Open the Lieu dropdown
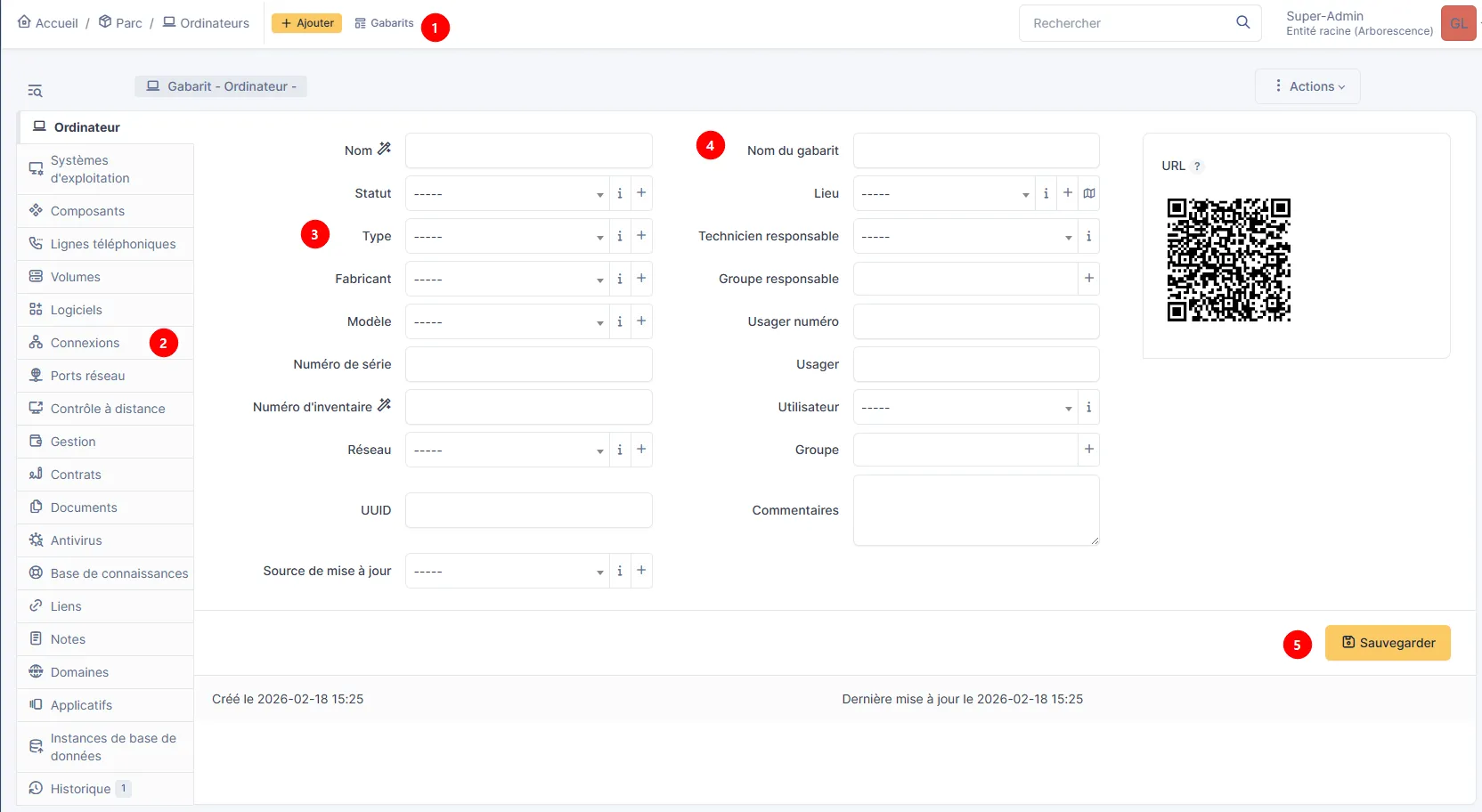Screen dimensions: 1482x812 (x=944, y=193)
